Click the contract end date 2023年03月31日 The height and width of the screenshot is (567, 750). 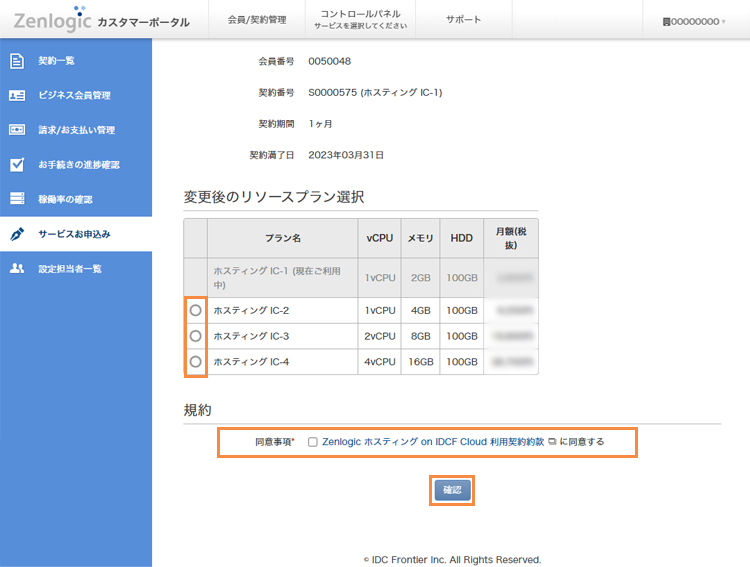[346, 155]
